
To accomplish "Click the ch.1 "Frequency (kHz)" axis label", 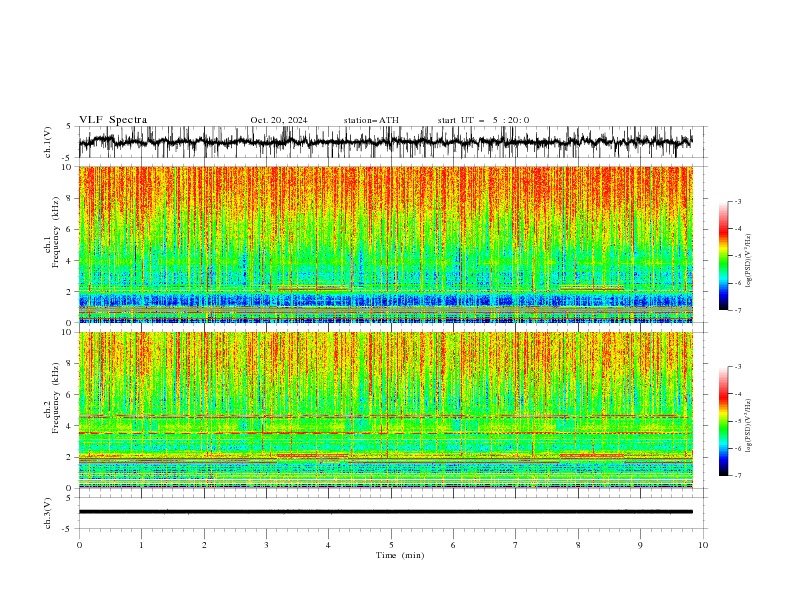I will pos(56,233).
